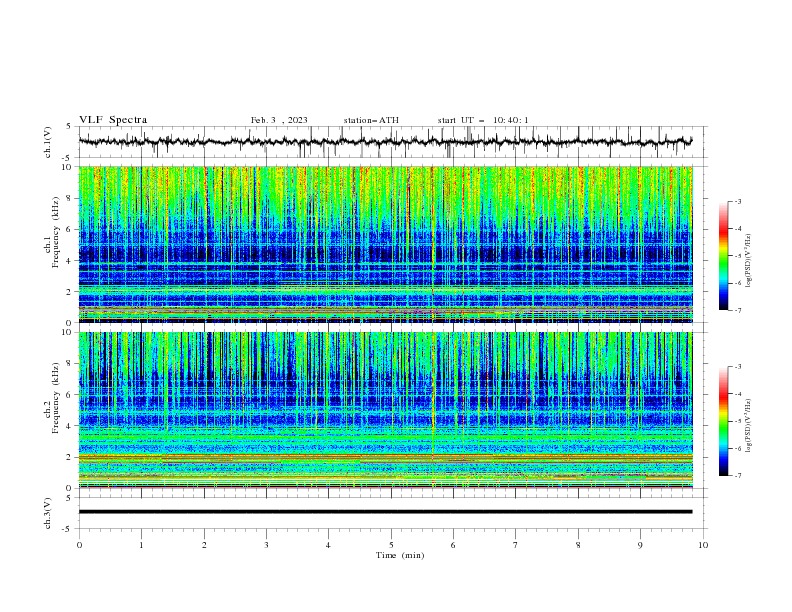Click time axis tick label "6"
Viewport: 792px width, 612px height.
453,545
